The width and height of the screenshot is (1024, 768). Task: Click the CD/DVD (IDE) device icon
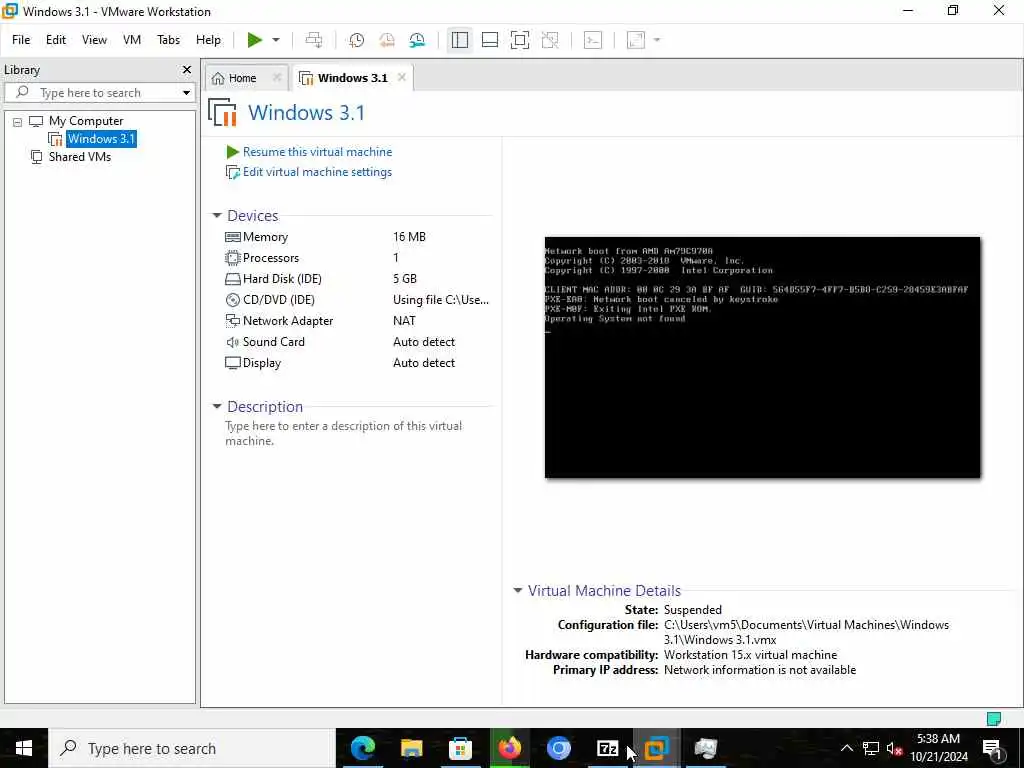[232, 300]
